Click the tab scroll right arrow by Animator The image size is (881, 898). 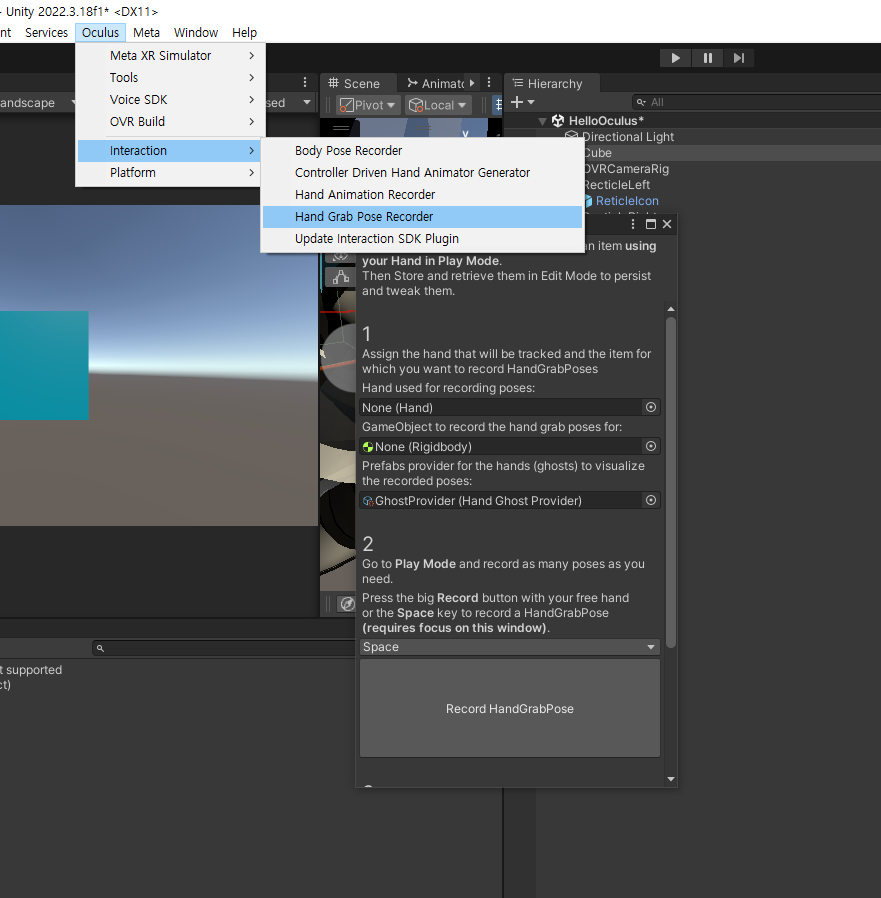tap(472, 83)
